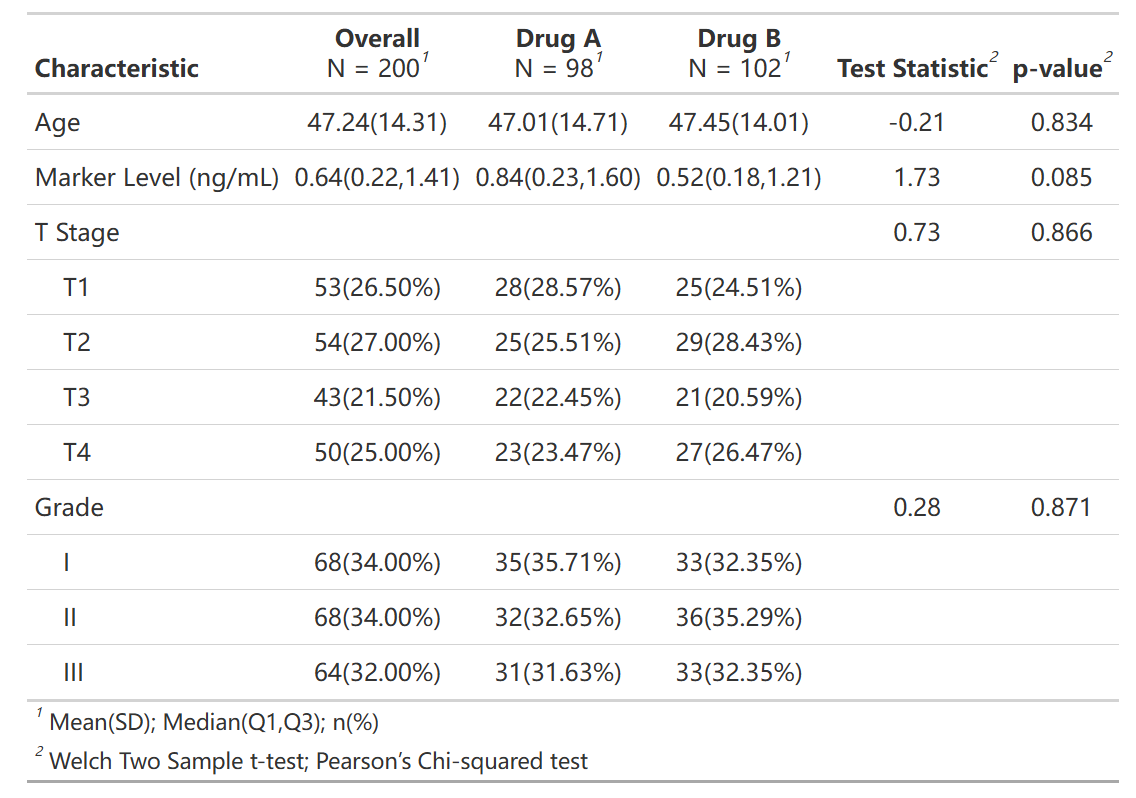The image size is (1136, 798).
Task: Select Age p-value 0.834
Action: [1061, 122]
